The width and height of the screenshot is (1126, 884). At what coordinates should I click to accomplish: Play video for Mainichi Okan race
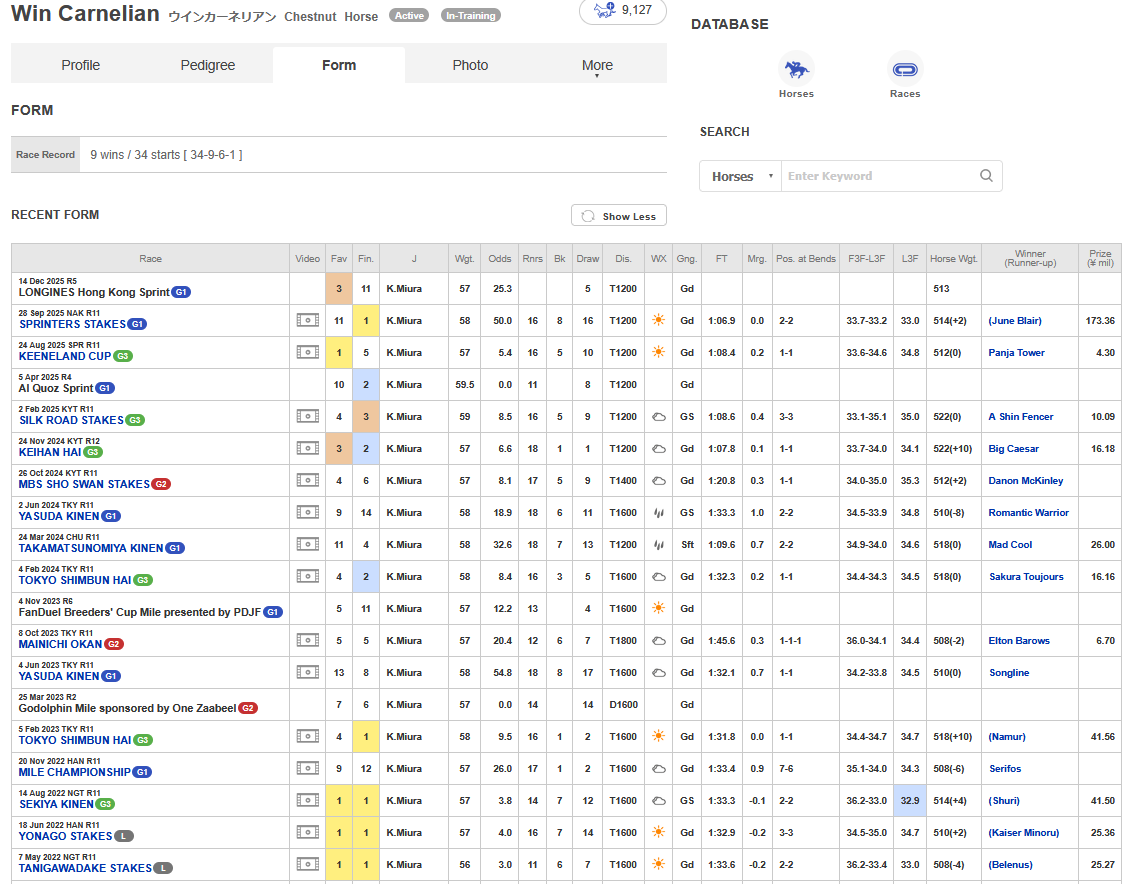307,641
